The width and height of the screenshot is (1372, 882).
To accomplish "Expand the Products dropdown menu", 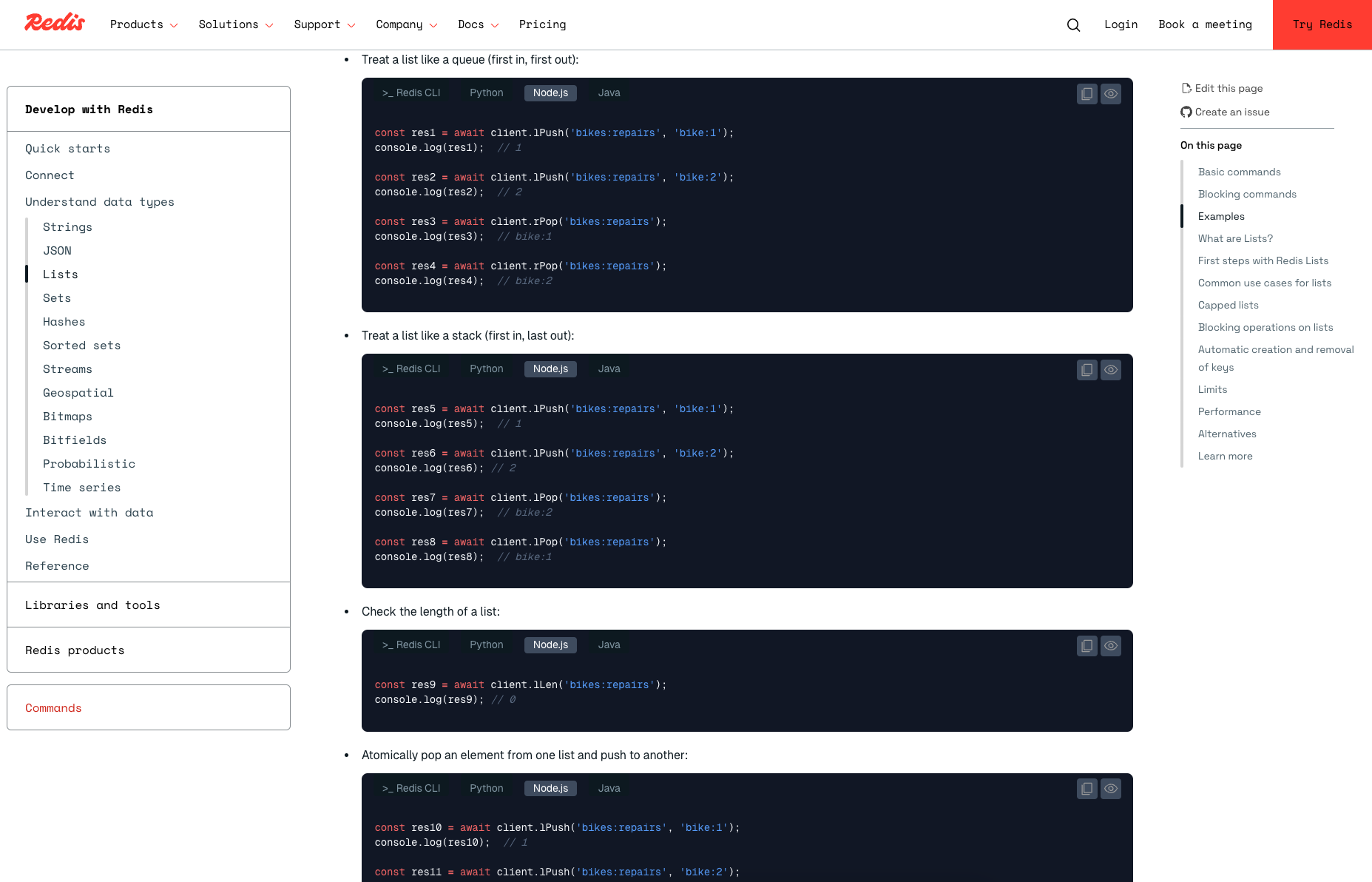I will click(143, 24).
